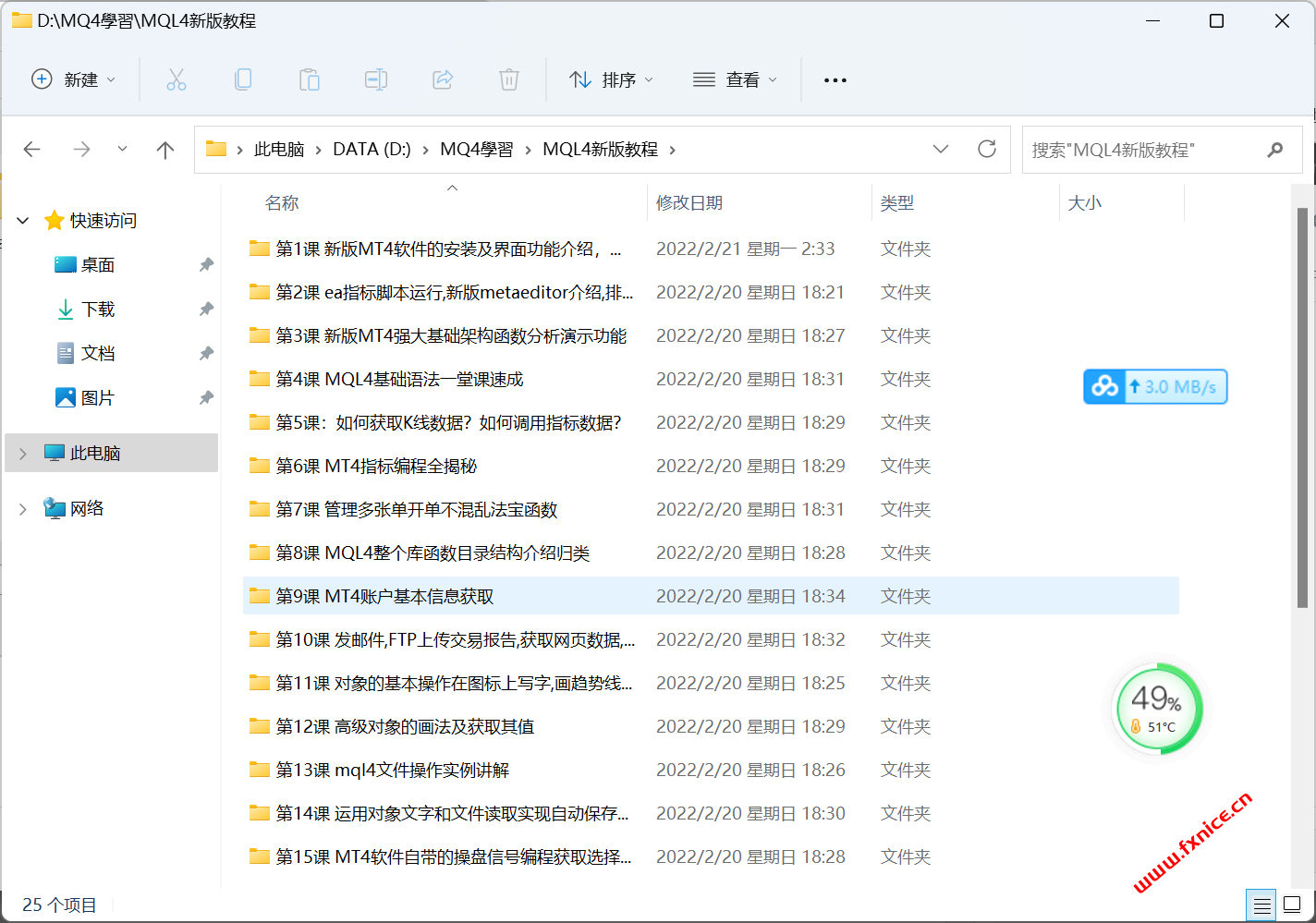Open the 查看 view dropdown

point(736,80)
